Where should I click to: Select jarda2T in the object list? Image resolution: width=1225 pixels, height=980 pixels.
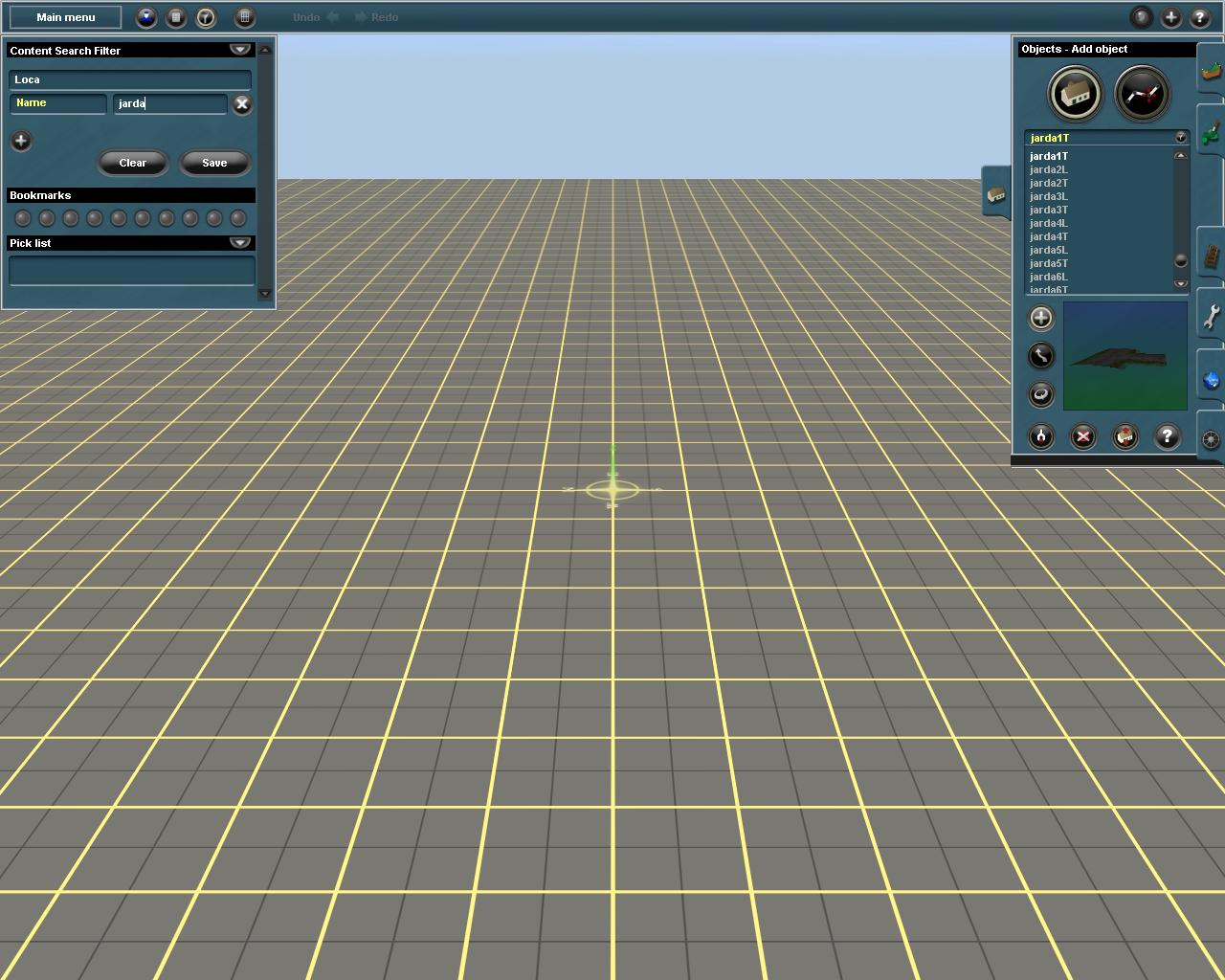[1049, 183]
